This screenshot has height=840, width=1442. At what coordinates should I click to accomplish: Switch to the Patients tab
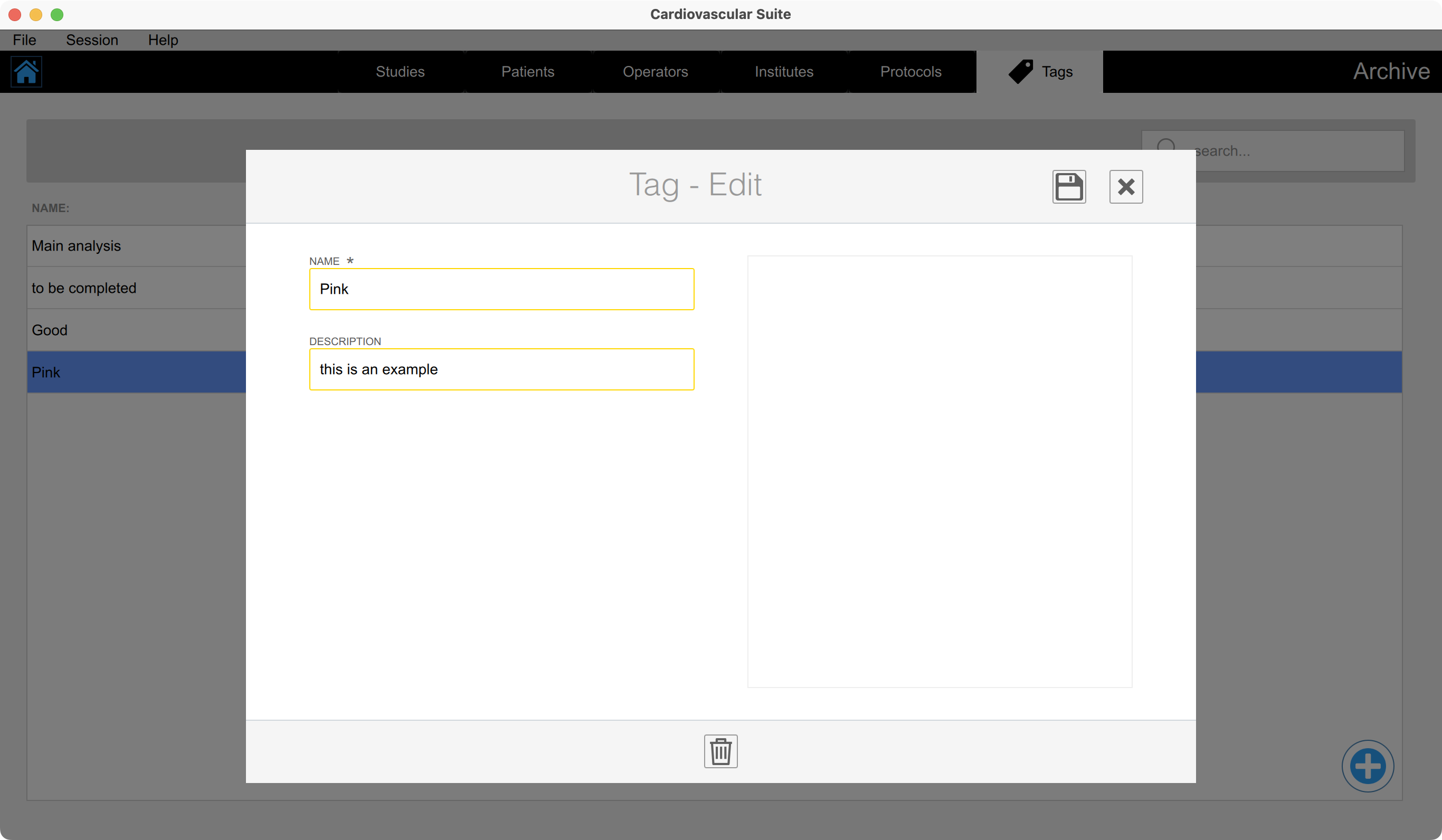[x=528, y=72]
